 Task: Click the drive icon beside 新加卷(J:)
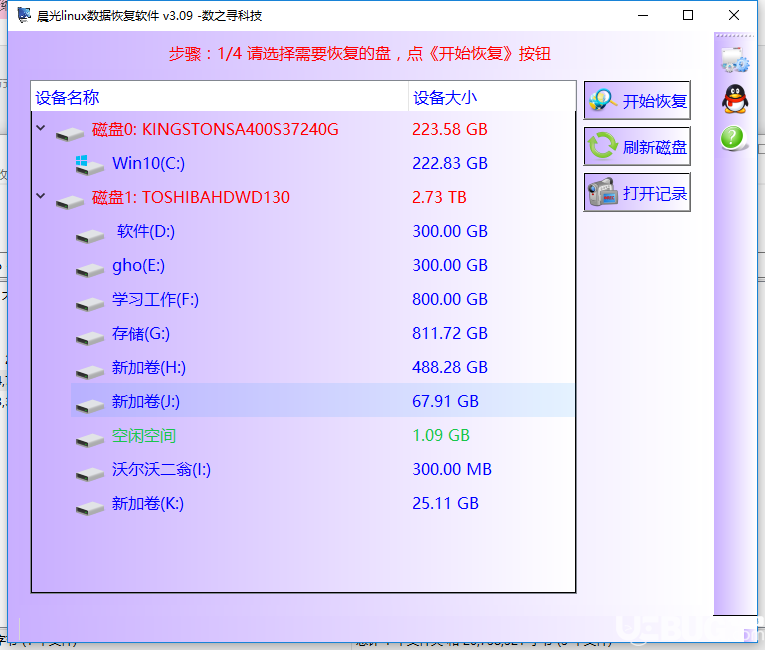[90, 406]
